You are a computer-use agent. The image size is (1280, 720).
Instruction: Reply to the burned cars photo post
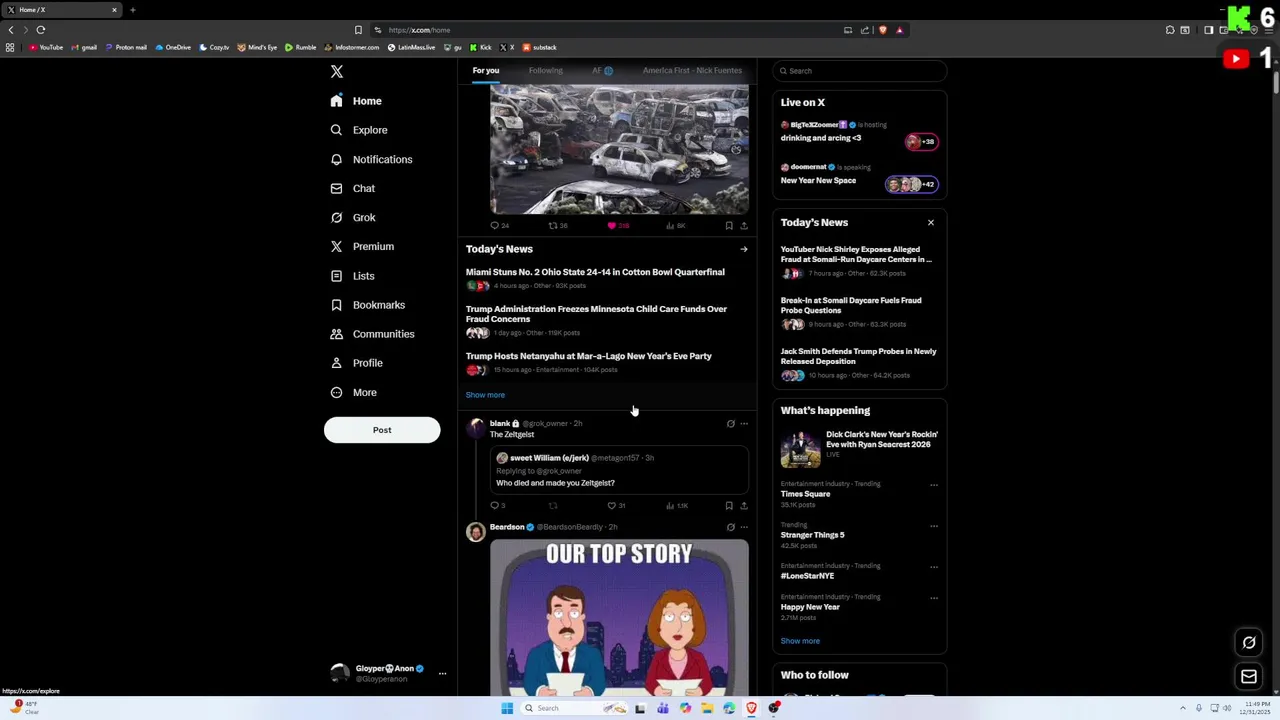[494, 226]
